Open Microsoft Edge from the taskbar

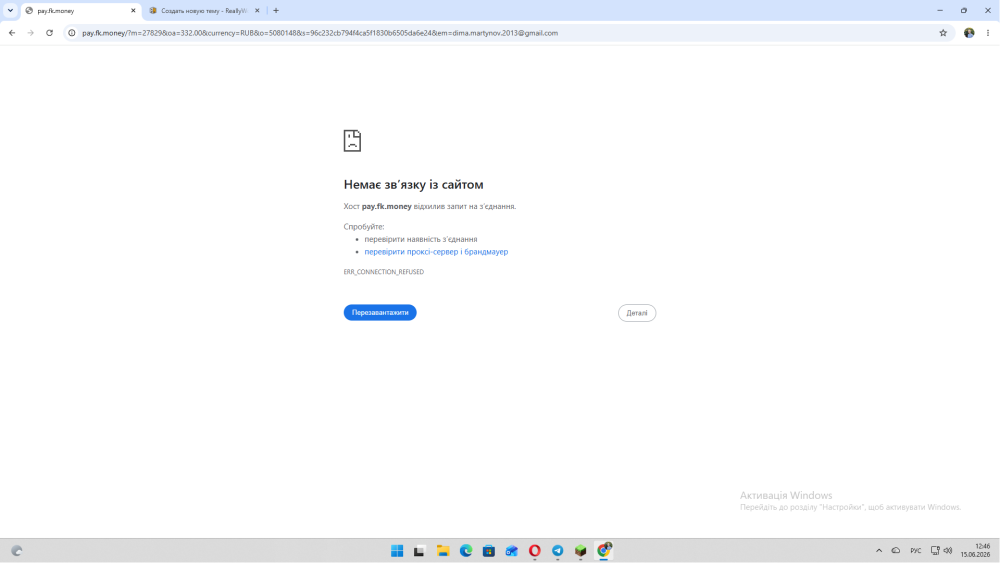point(466,550)
